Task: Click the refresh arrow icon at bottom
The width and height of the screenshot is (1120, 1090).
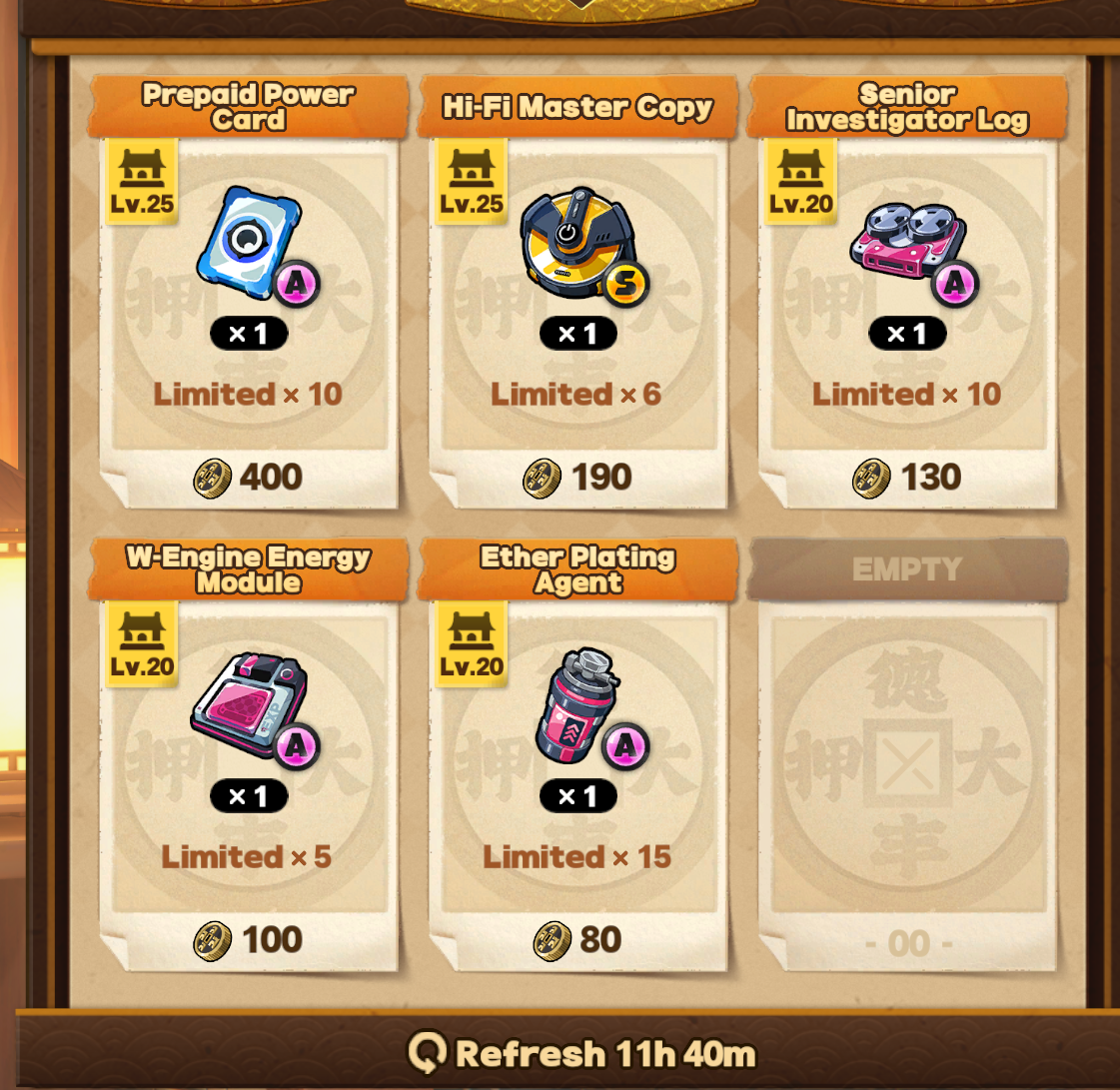Action: [x=427, y=1051]
